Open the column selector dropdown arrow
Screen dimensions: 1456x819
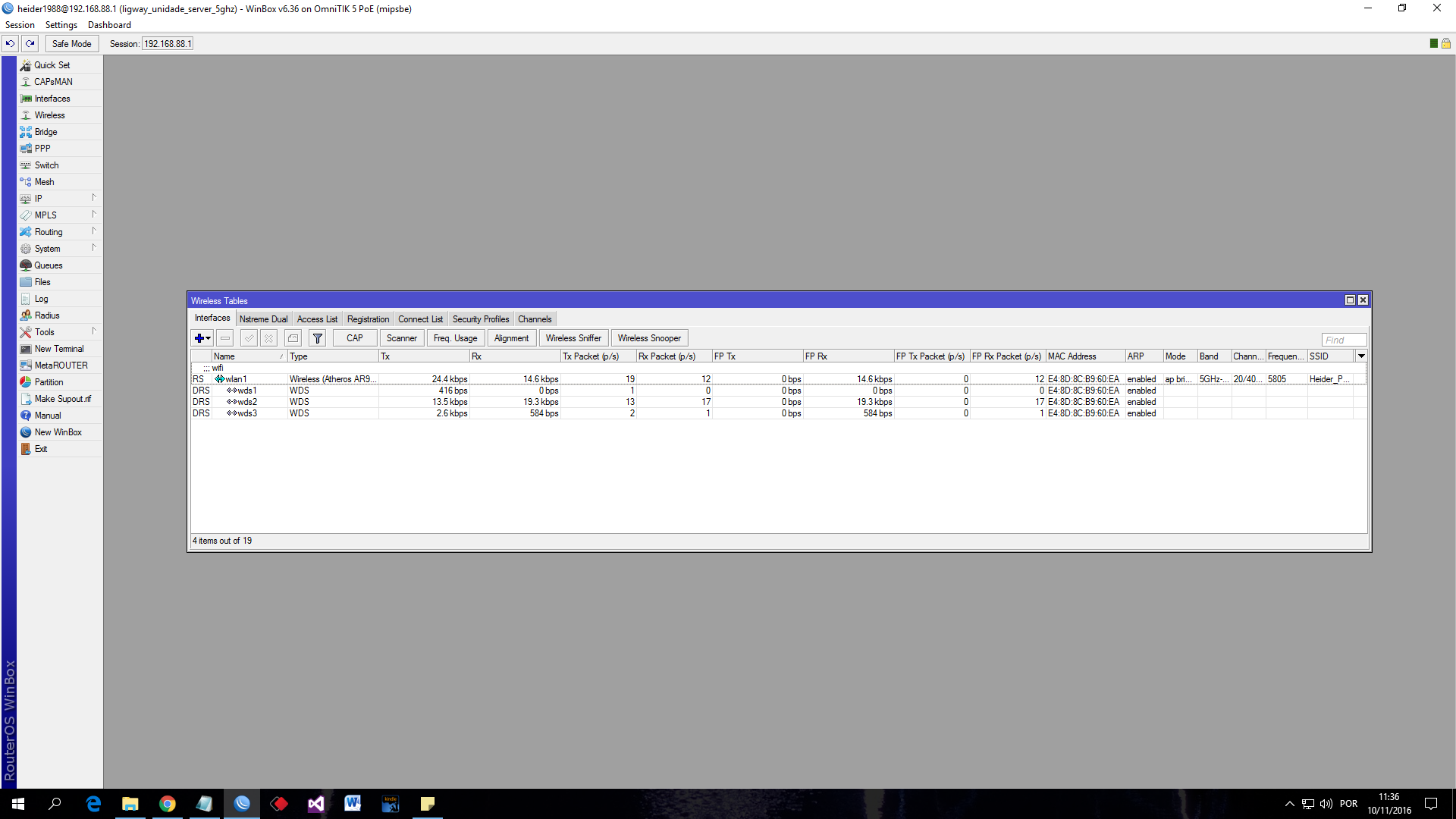1361,356
